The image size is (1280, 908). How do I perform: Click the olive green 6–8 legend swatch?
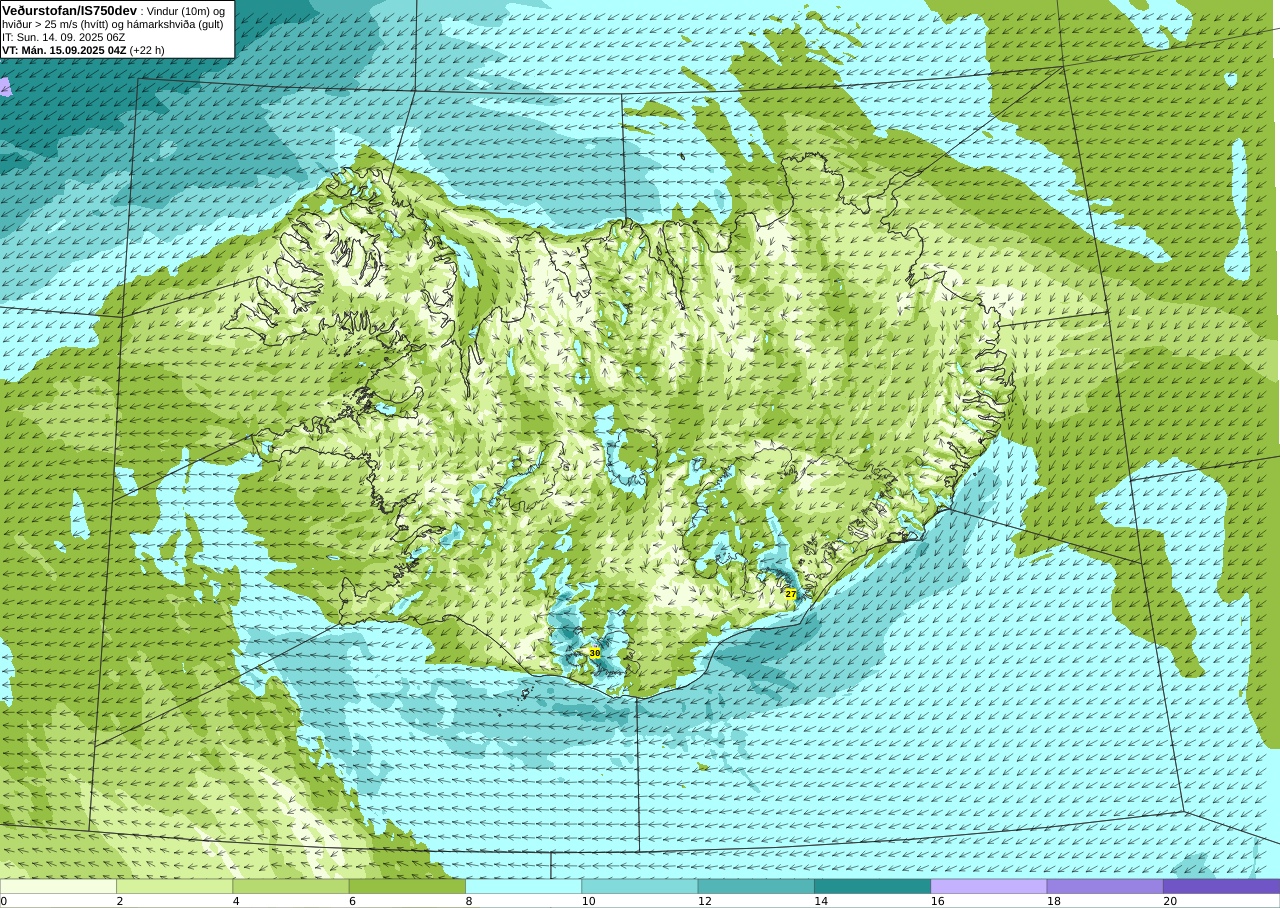[407, 886]
